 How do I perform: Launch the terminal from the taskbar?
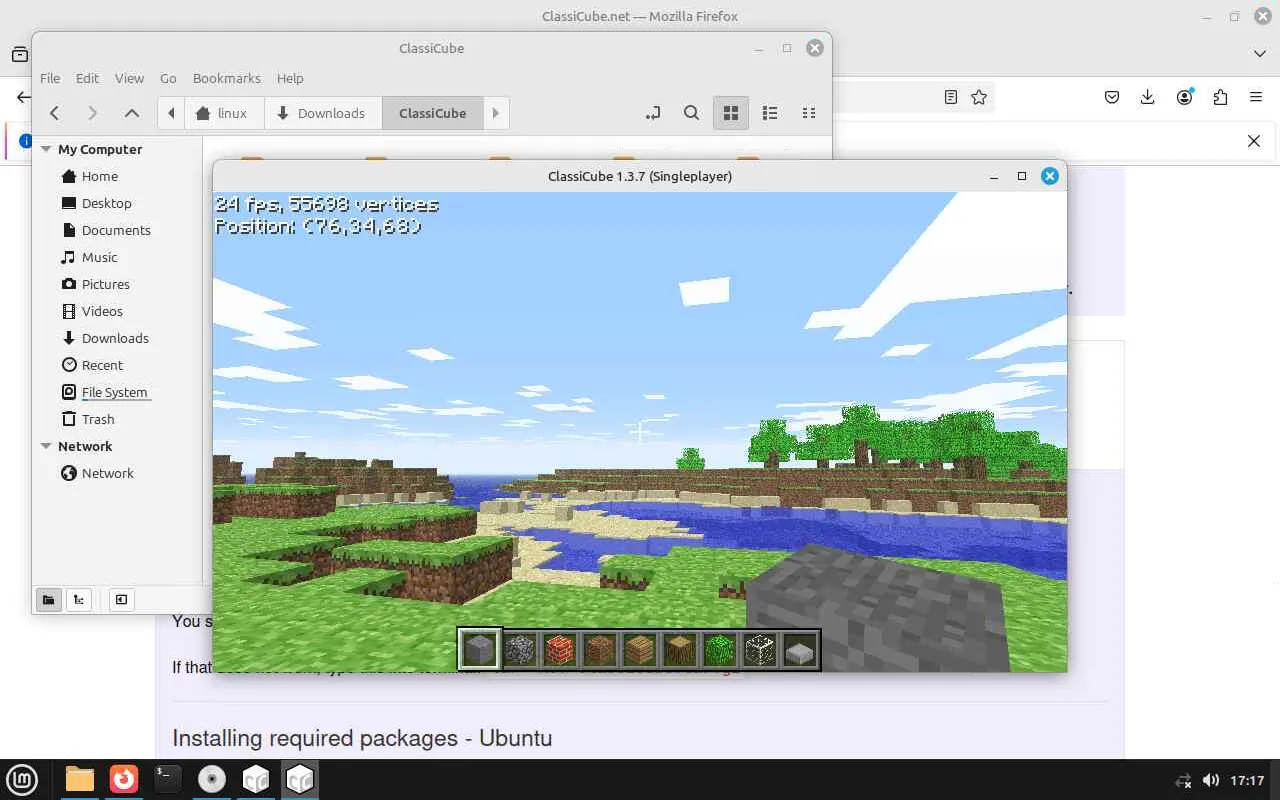tap(168, 779)
